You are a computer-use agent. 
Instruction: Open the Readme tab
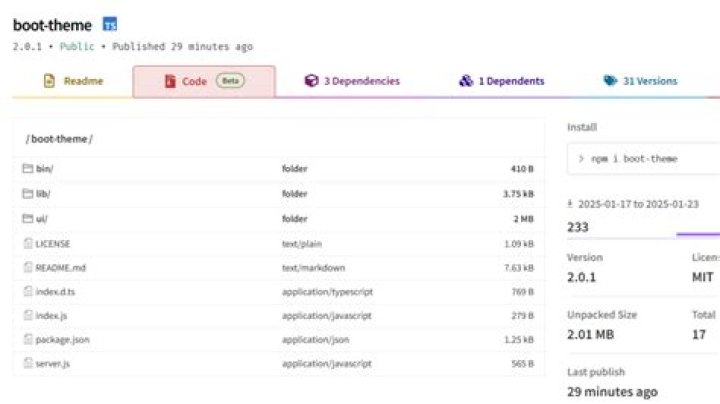coord(73,81)
